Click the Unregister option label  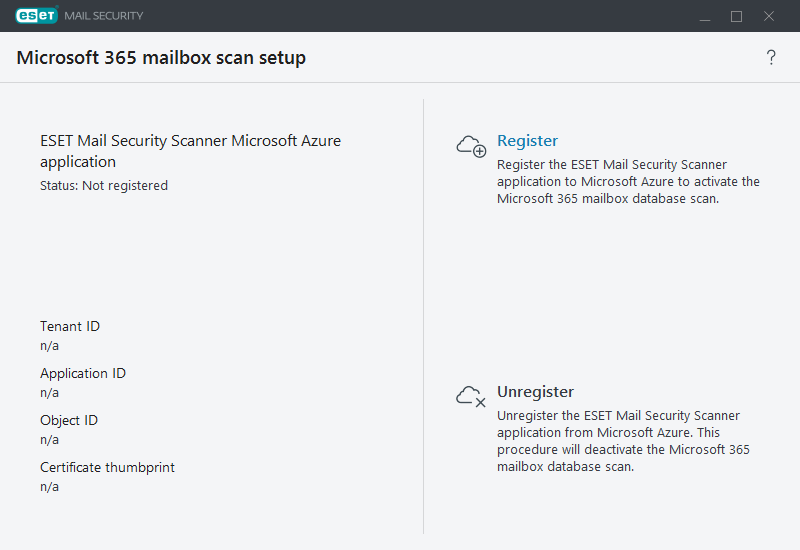coord(535,392)
